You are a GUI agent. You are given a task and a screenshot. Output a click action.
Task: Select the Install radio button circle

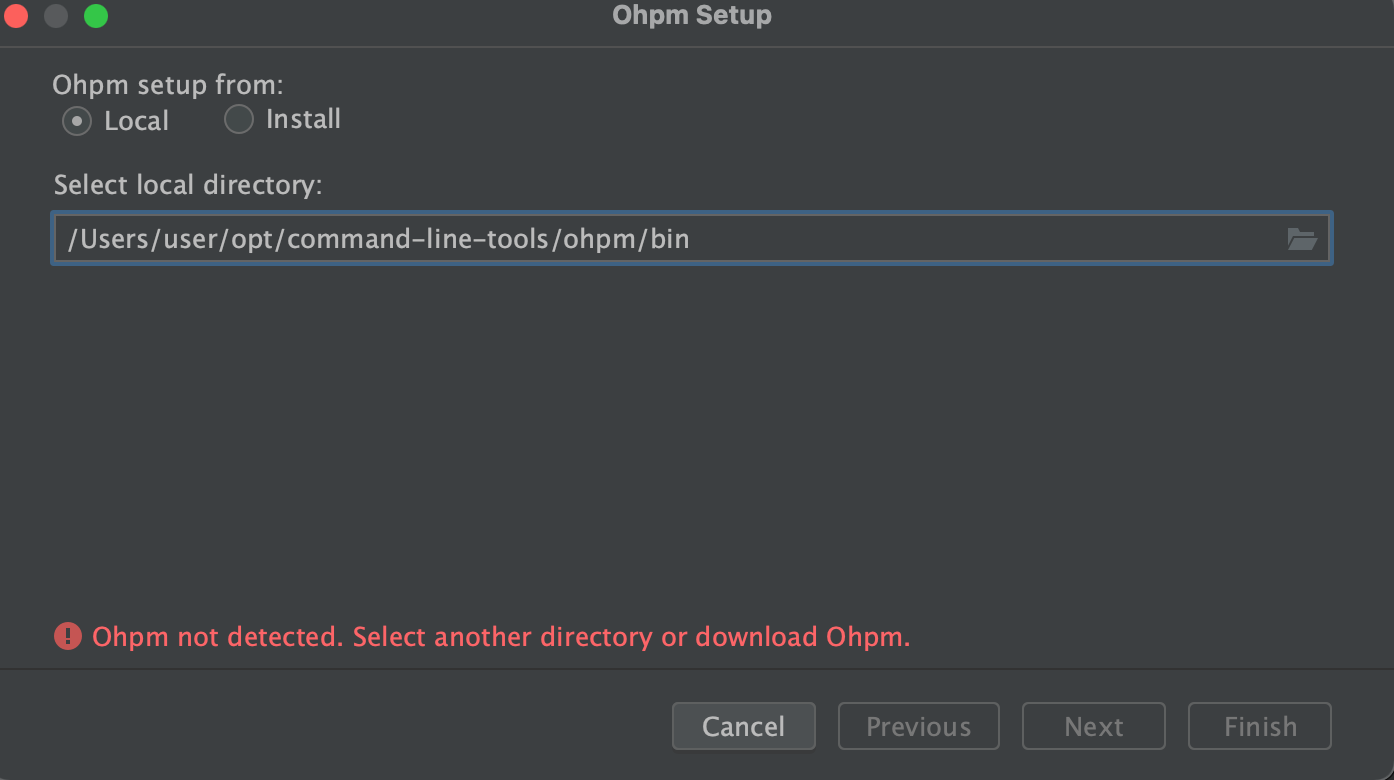pos(239,119)
